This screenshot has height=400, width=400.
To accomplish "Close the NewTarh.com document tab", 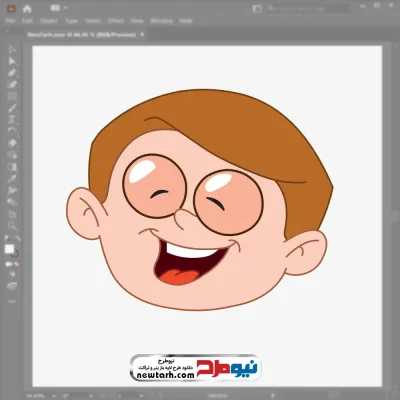I will 142,34.
